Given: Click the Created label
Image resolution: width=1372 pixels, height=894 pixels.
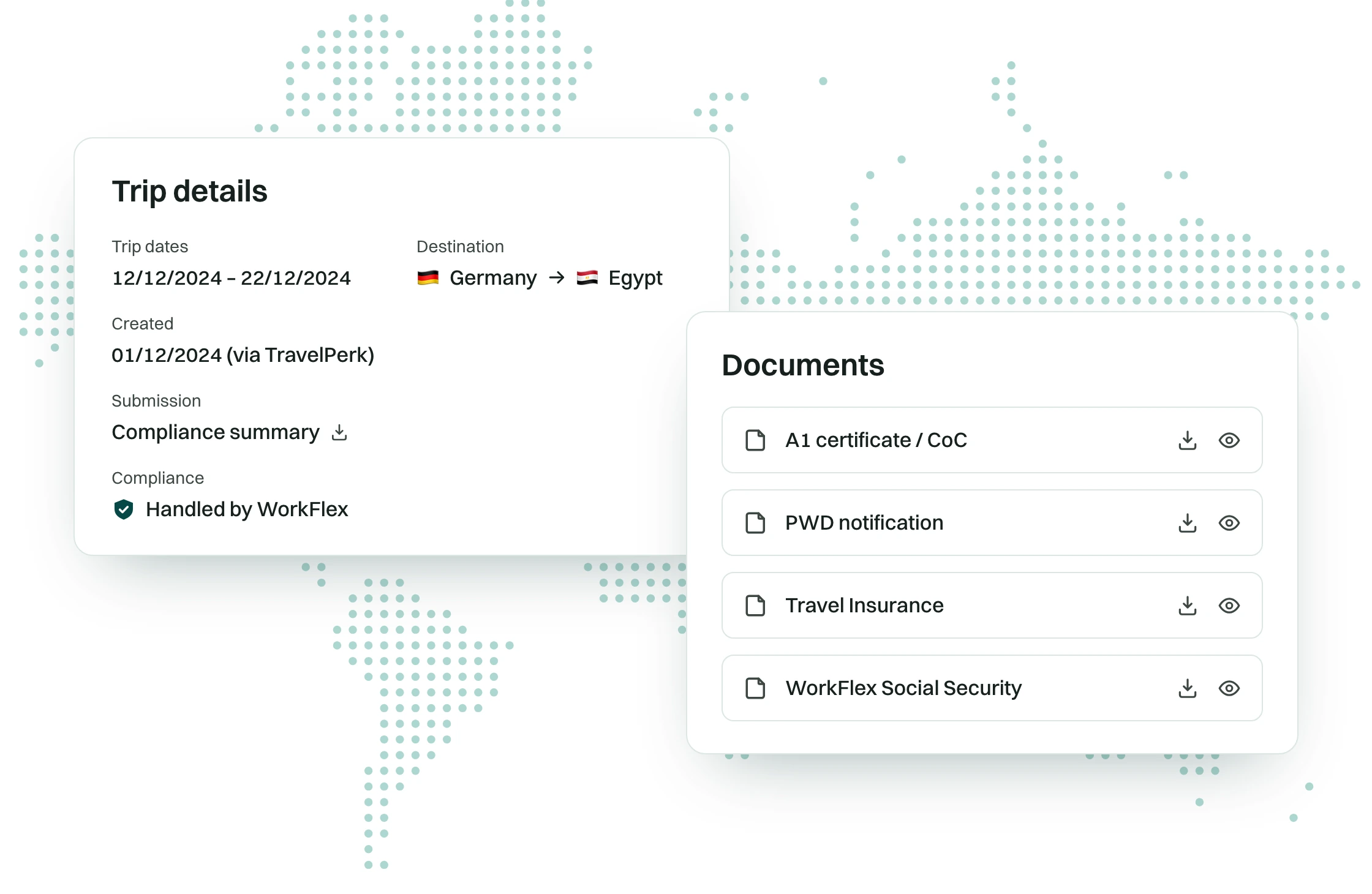Looking at the screenshot, I should (142, 324).
